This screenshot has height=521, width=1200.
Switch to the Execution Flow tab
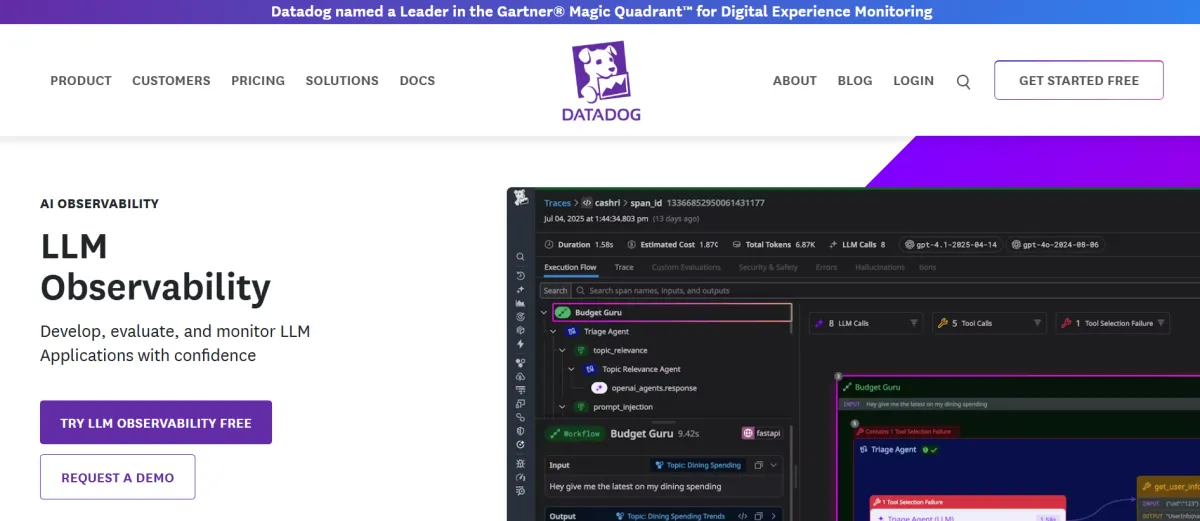(x=570, y=267)
